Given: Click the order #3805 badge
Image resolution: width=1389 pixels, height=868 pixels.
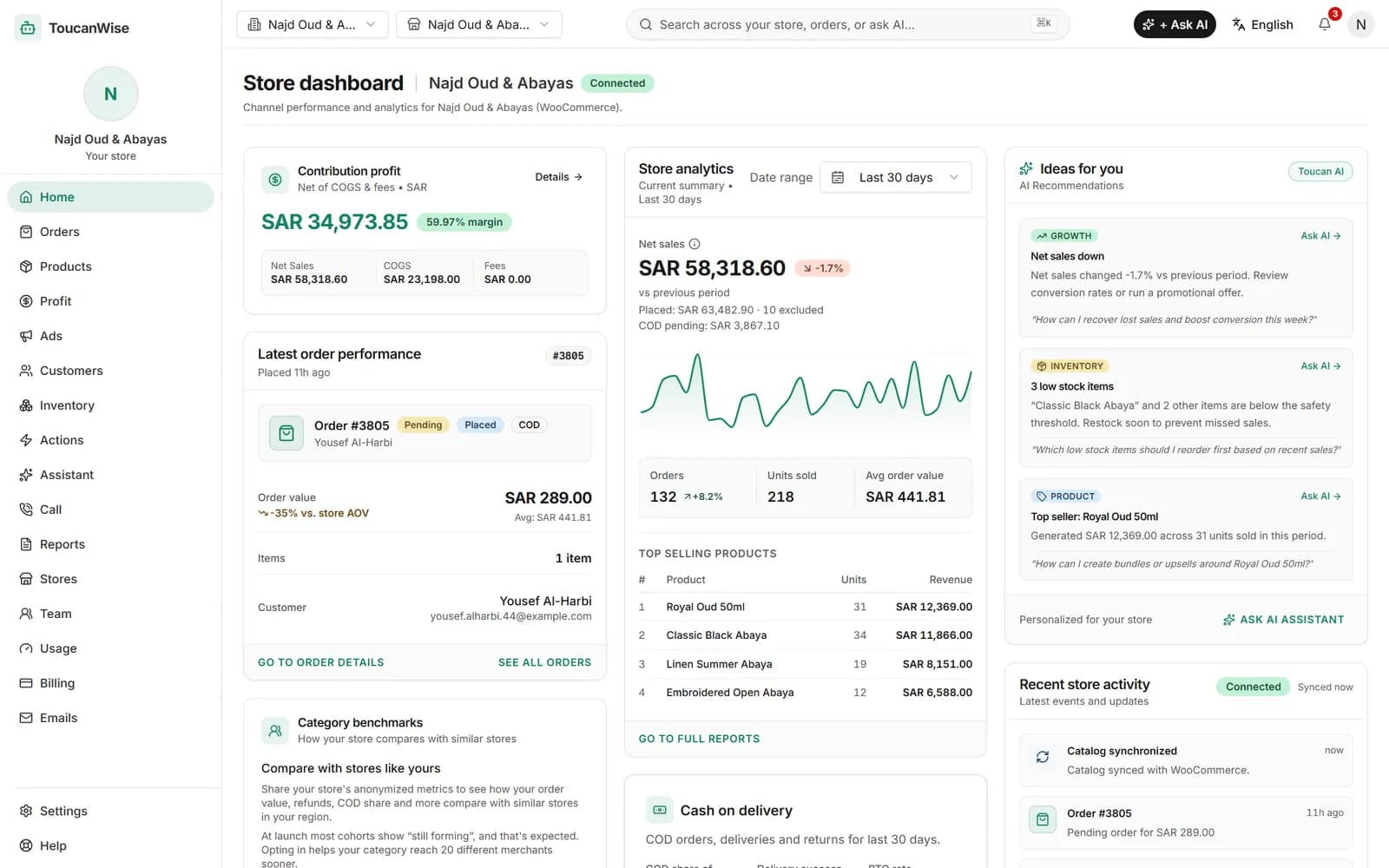Looking at the screenshot, I should [x=568, y=356].
